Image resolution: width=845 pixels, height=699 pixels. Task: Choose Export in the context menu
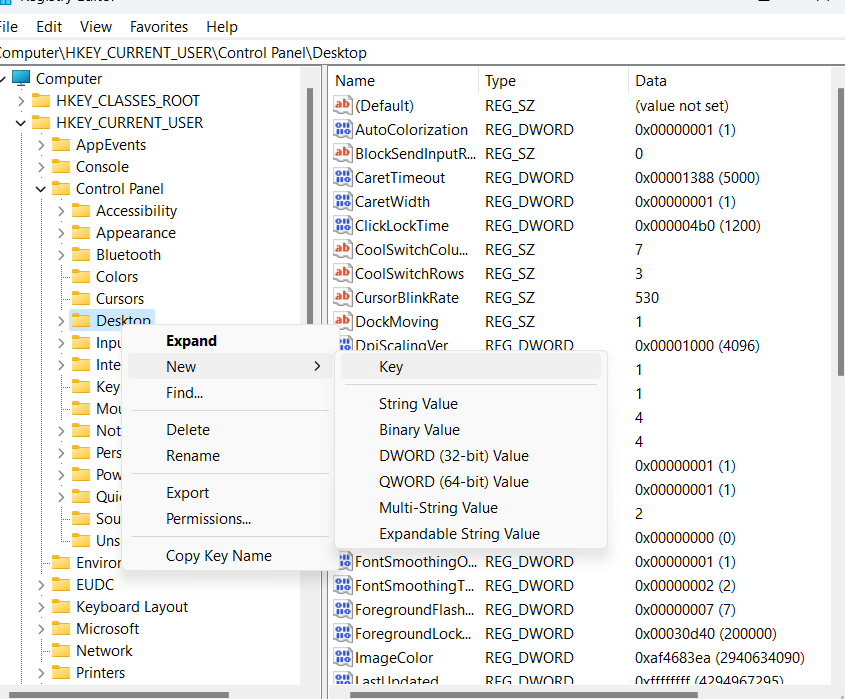230,493
